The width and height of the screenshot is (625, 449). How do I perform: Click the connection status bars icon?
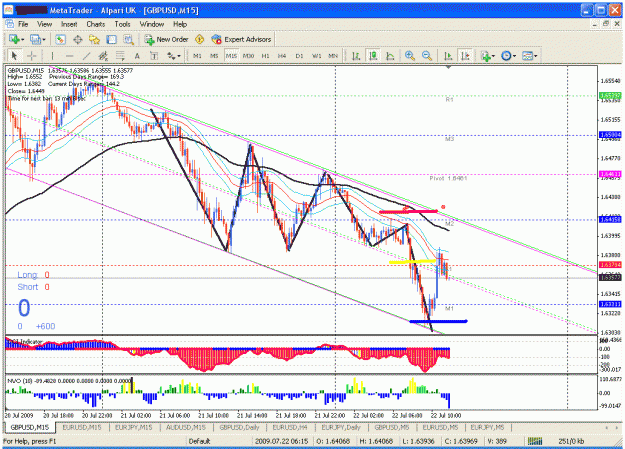[535, 441]
